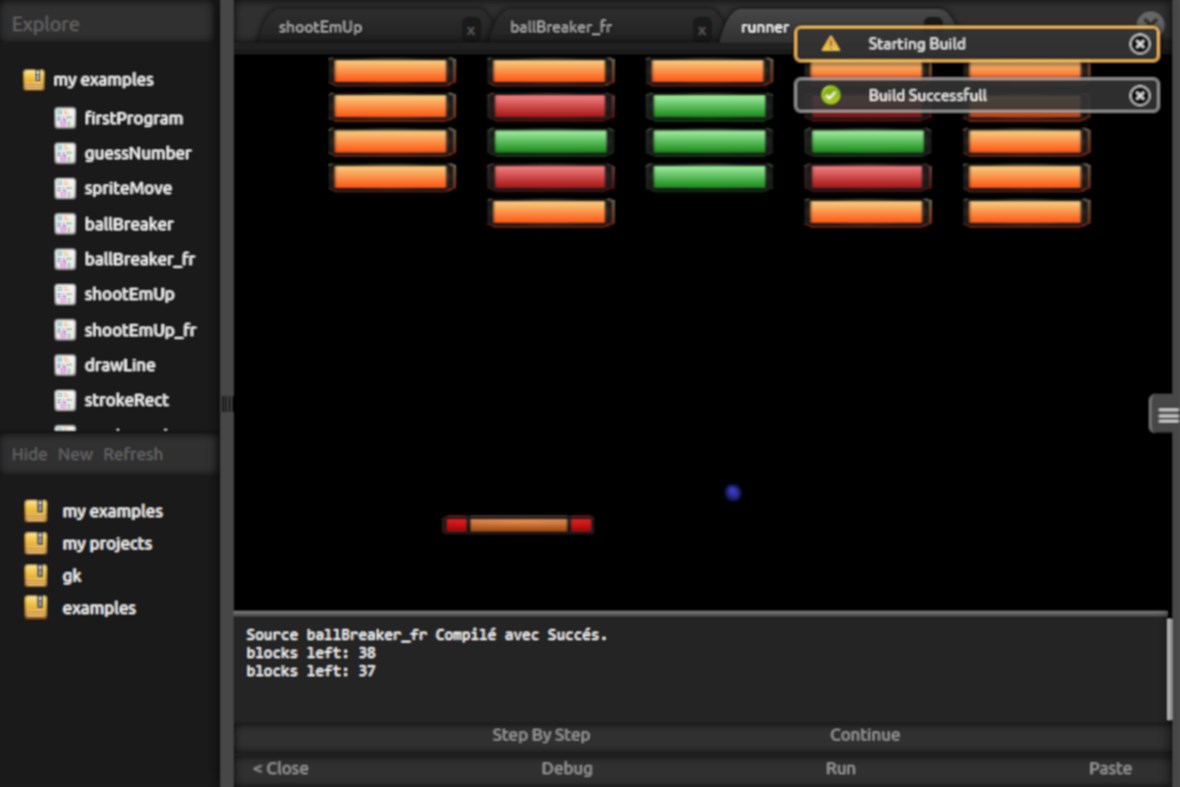This screenshot has width=1180, height=787.
Task: Click the 'blocks left: 38' console line
Action: coord(311,652)
